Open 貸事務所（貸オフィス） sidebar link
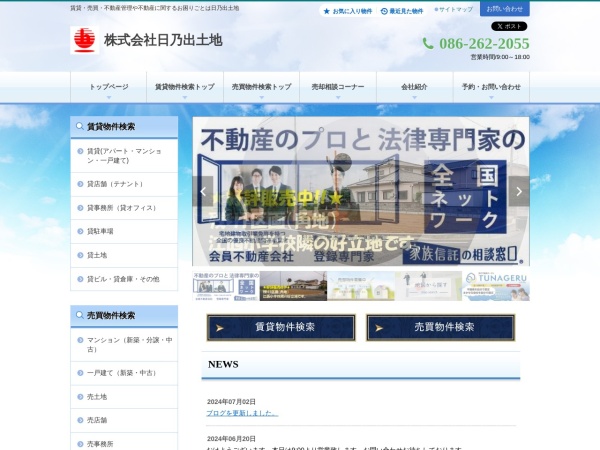The image size is (600, 450). coord(124,208)
